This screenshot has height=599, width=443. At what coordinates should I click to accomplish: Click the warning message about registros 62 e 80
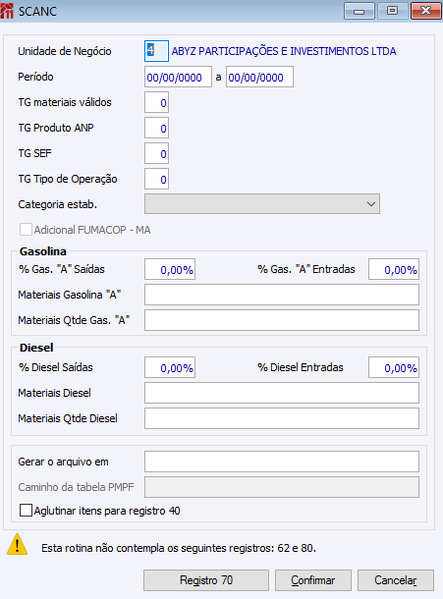[x=179, y=548]
